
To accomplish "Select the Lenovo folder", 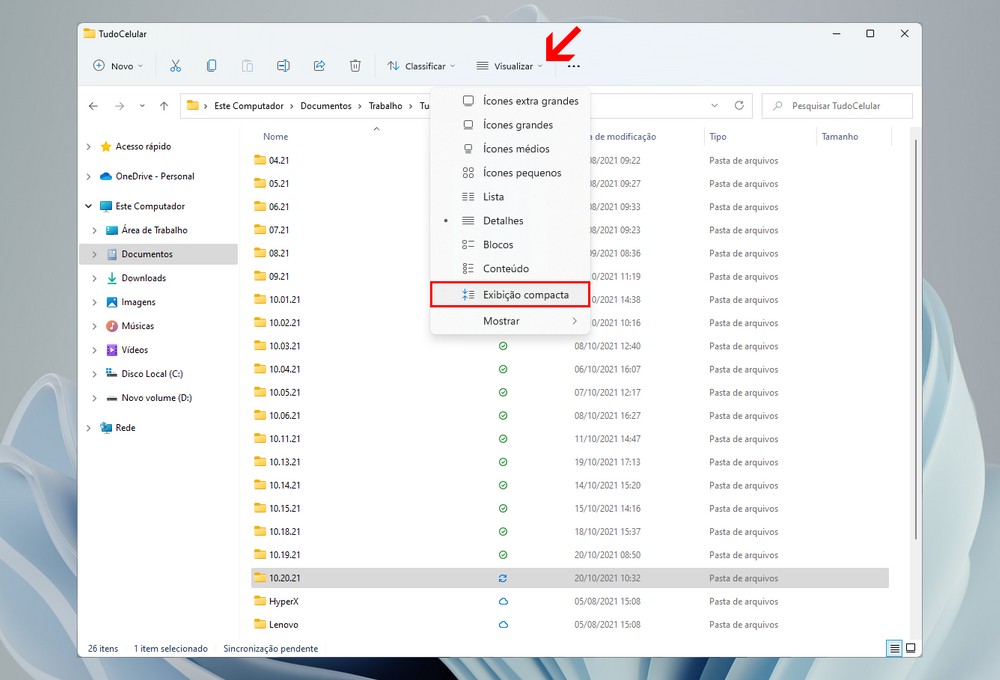I will (x=284, y=625).
